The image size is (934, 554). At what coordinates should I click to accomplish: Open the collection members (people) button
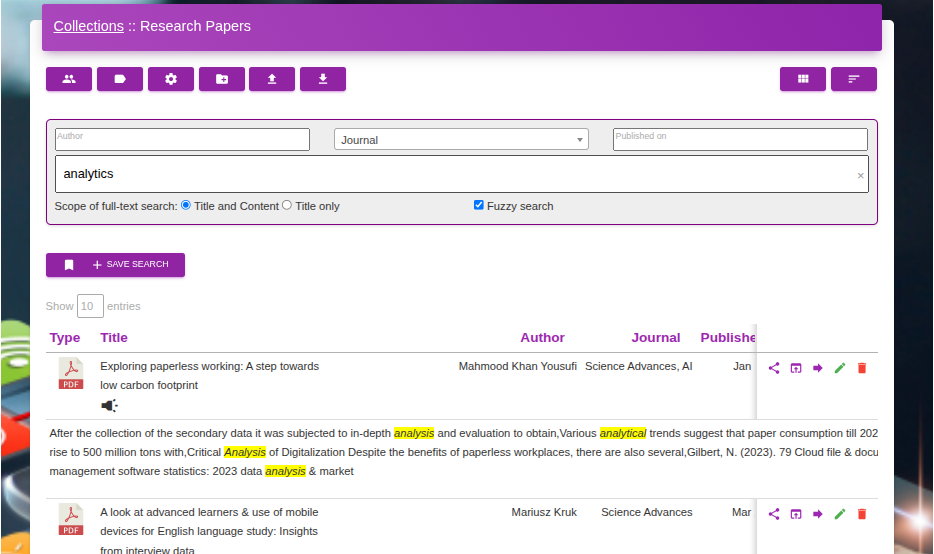pyautogui.click(x=69, y=79)
